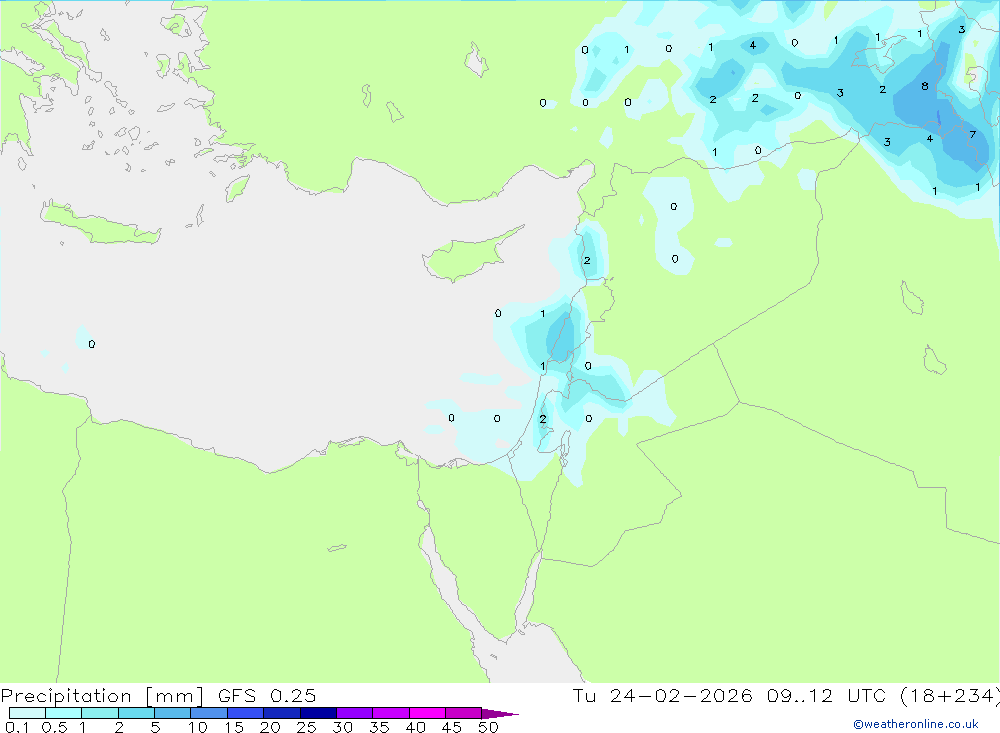Click the precipitation value '8' on the map
Image resolution: width=1000 pixels, height=733 pixels.
pos(925,86)
